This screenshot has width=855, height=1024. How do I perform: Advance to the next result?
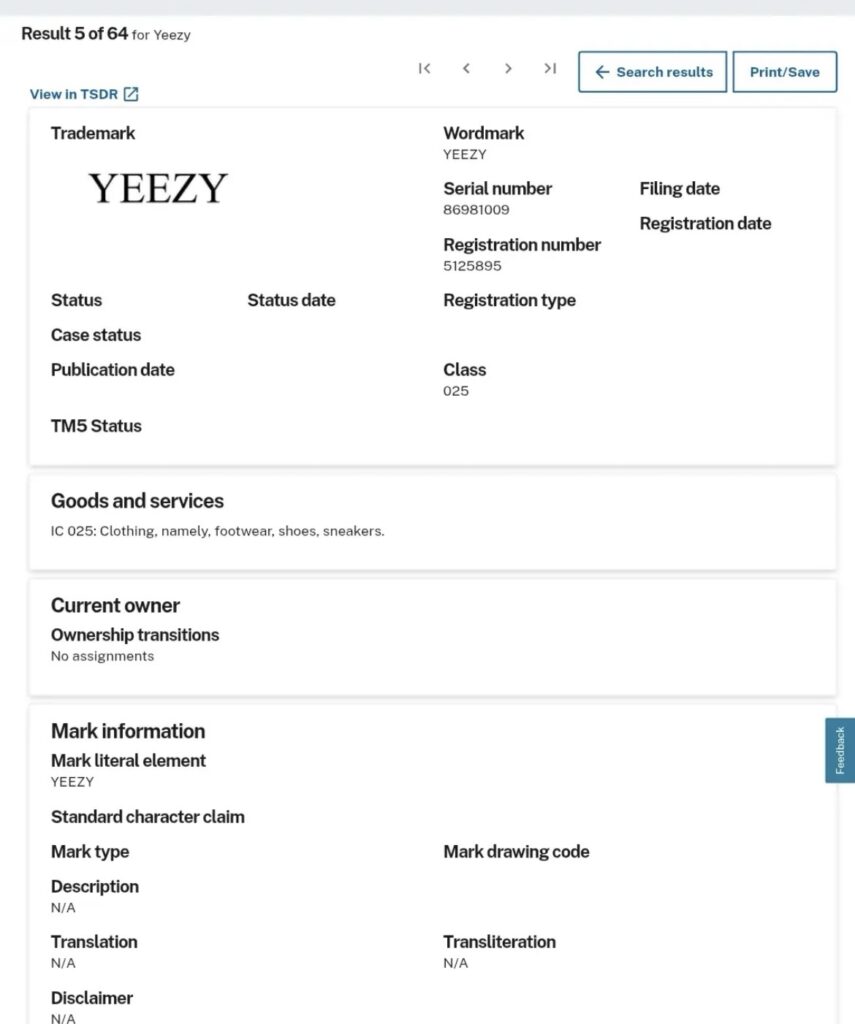point(508,69)
